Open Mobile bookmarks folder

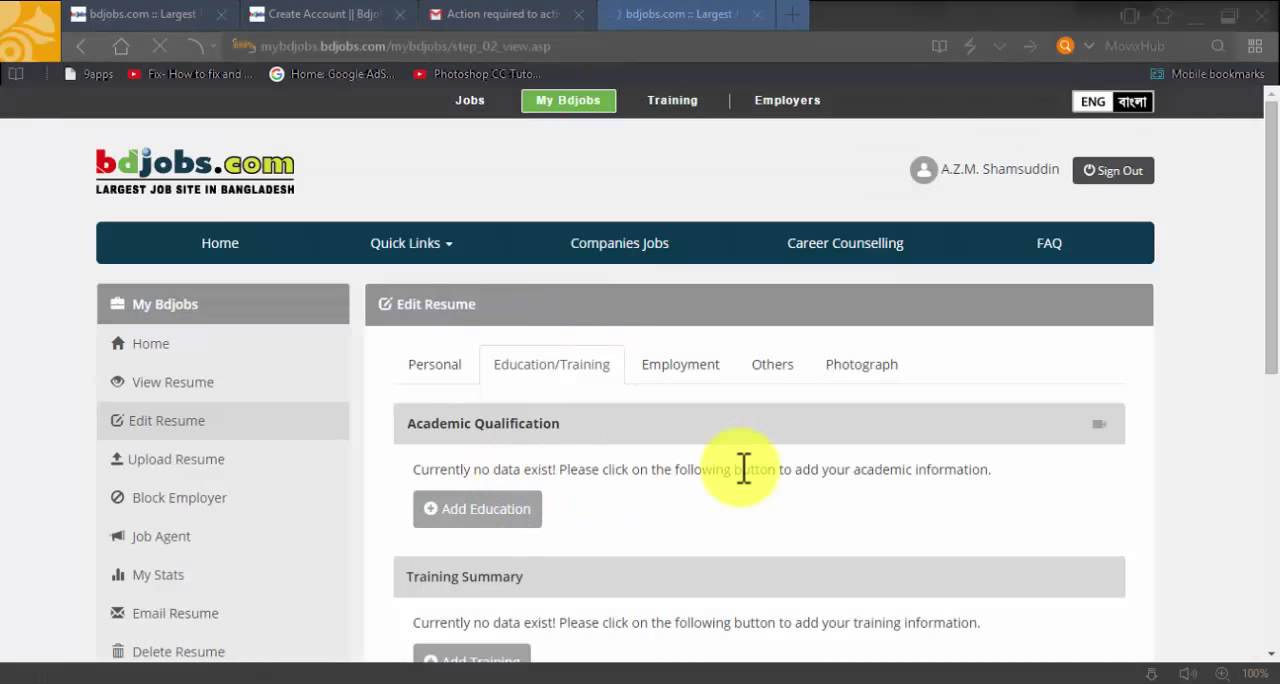(x=1207, y=73)
